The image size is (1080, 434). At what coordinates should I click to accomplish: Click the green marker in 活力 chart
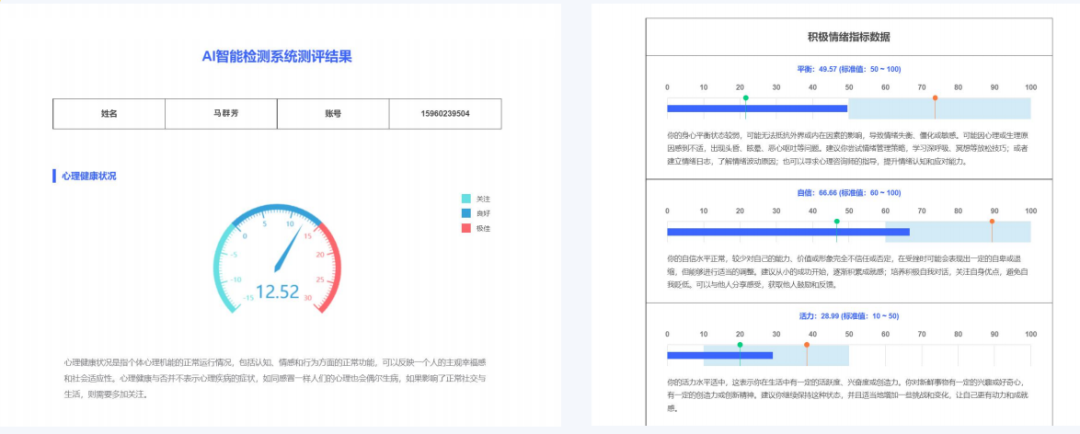pos(740,344)
